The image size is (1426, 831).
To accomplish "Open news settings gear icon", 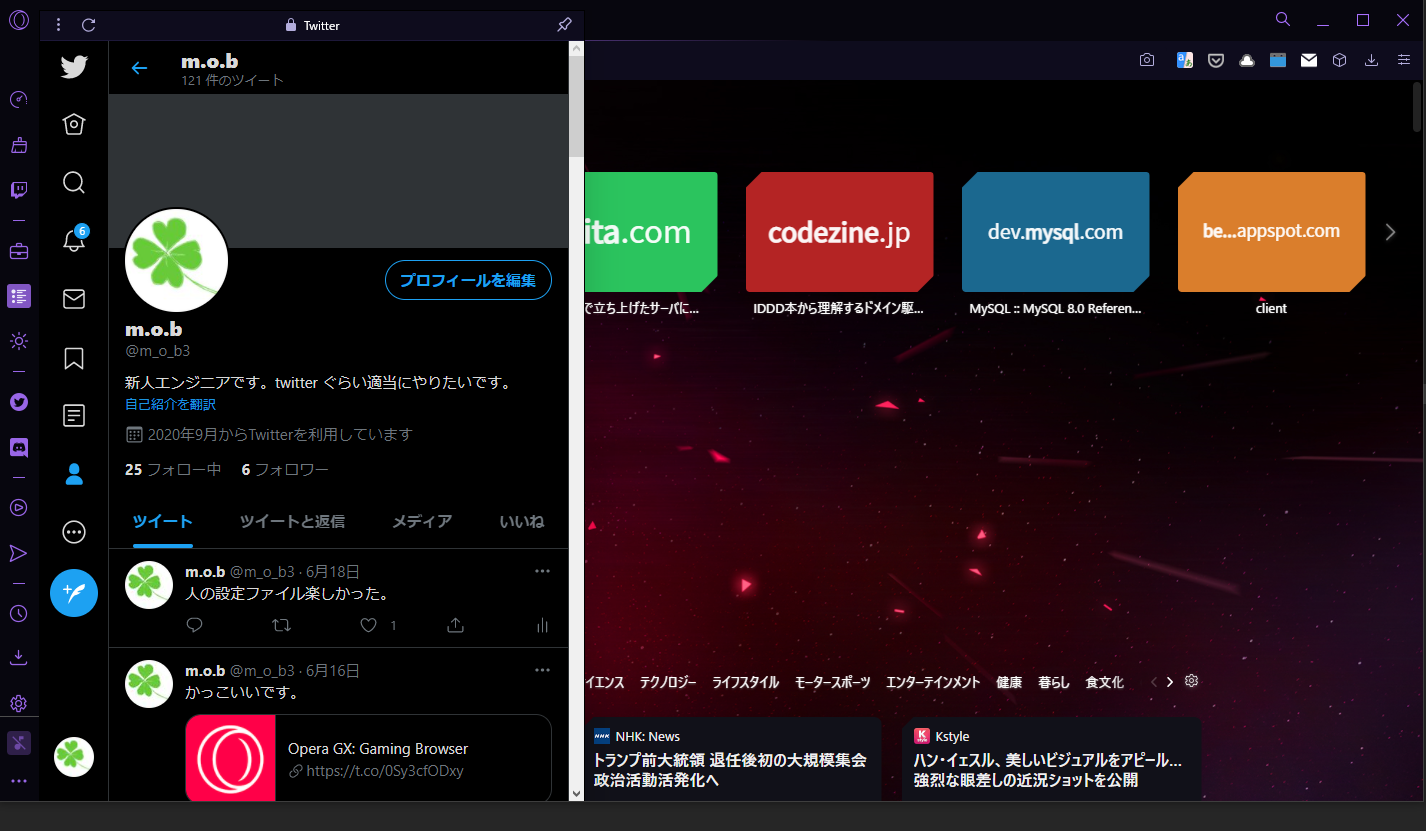I will click(1192, 681).
